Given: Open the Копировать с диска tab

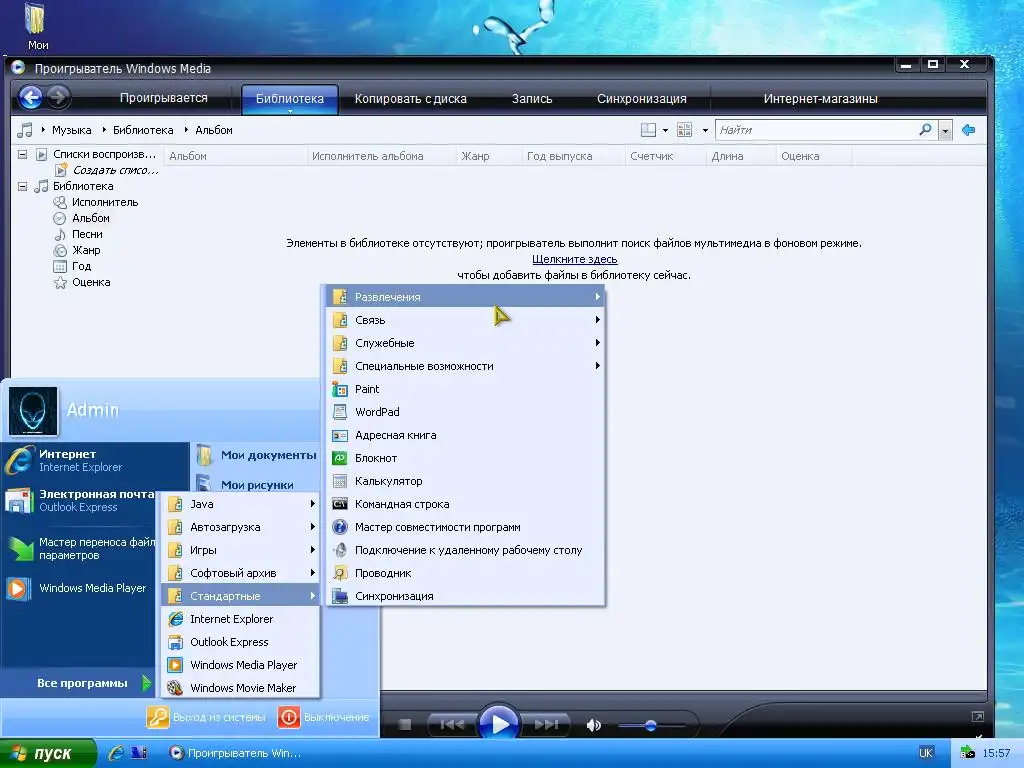Looking at the screenshot, I should pyautogui.click(x=410, y=99).
